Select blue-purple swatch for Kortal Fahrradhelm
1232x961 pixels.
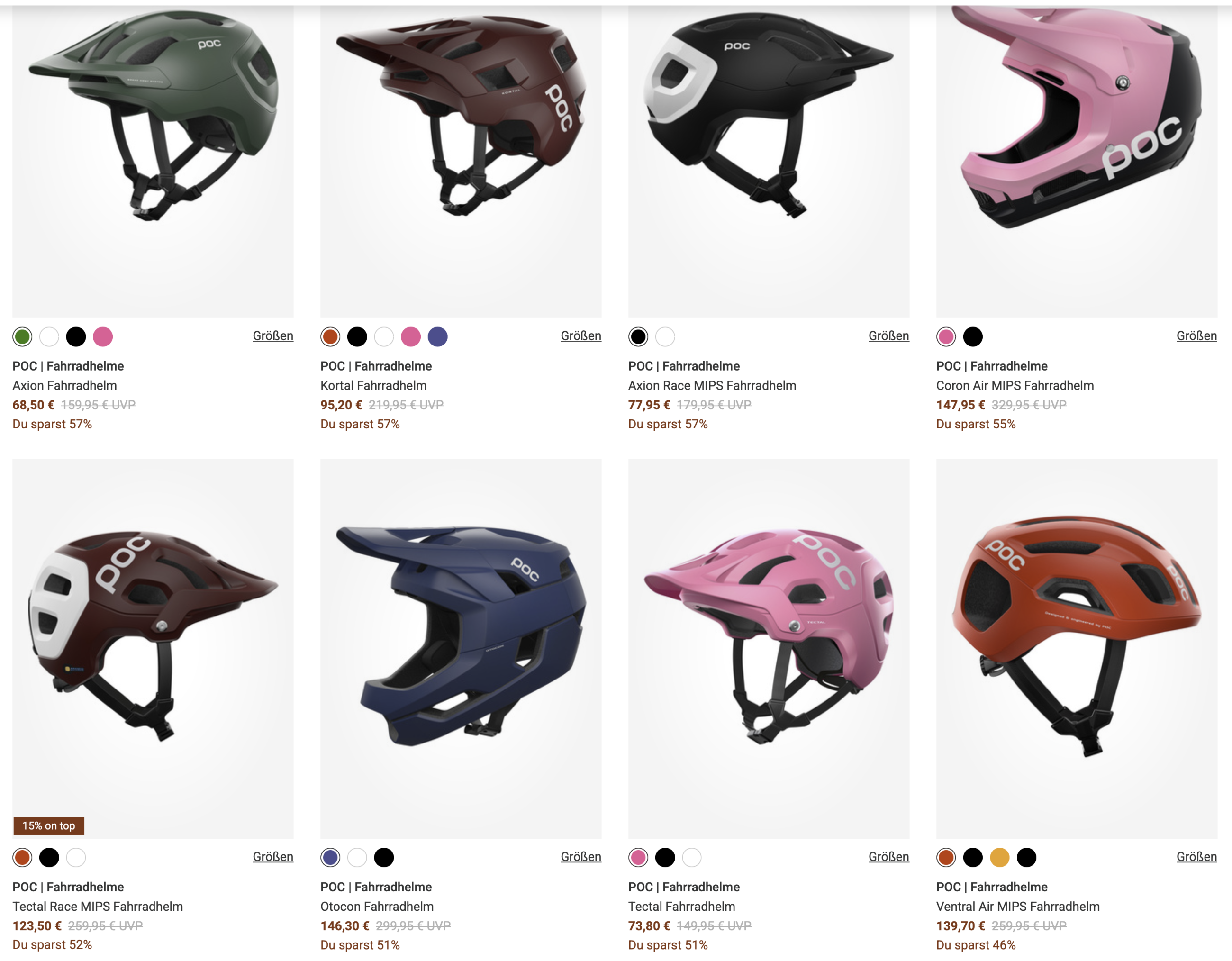pyautogui.click(x=438, y=337)
